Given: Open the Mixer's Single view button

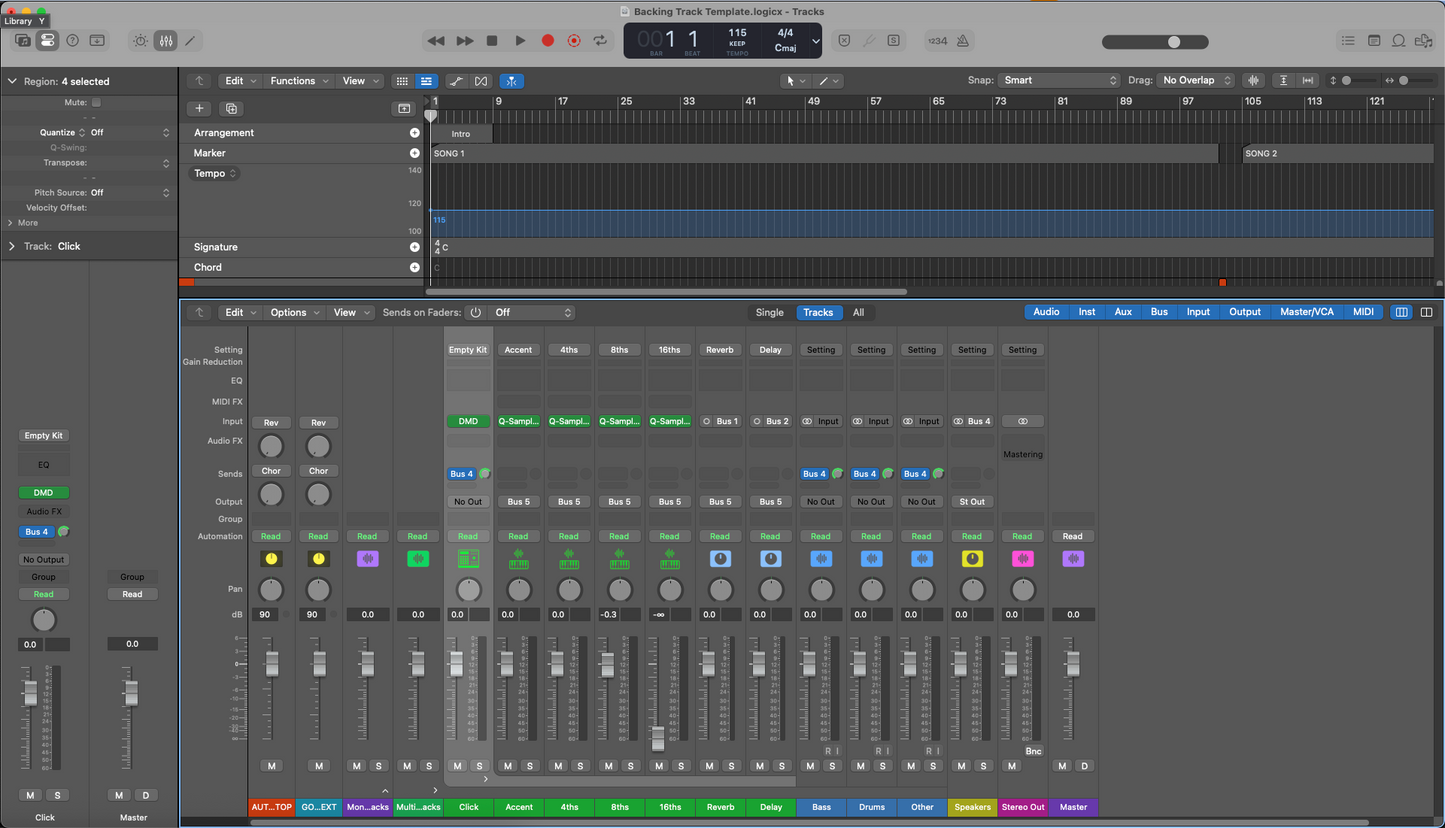Looking at the screenshot, I should (769, 312).
